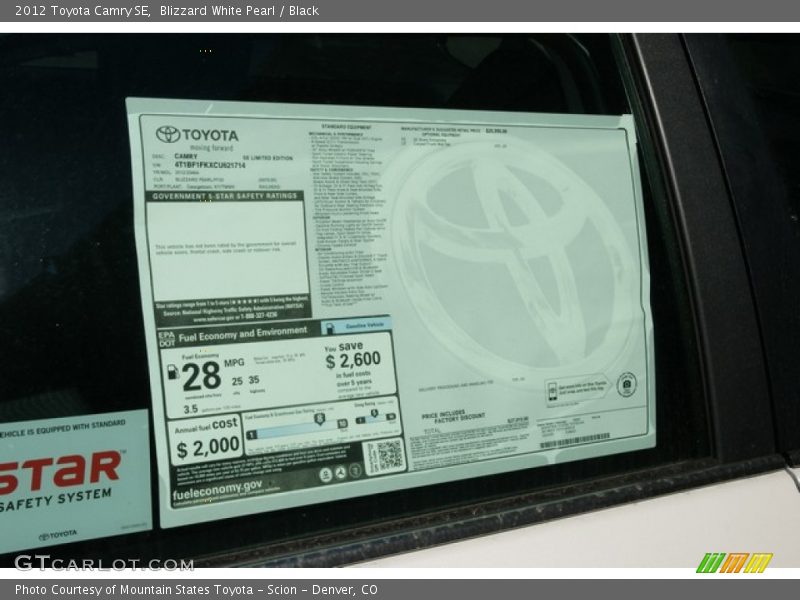Click the gasoline pump icon in Gasoline Vehicle tab
The height and width of the screenshot is (600, 800).
[330, 328]
